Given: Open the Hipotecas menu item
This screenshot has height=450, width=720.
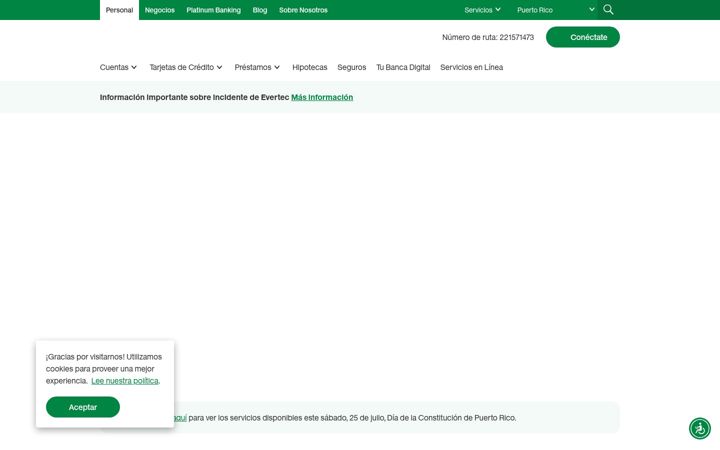Looking at the screenshot, I should tap(310, 67).
